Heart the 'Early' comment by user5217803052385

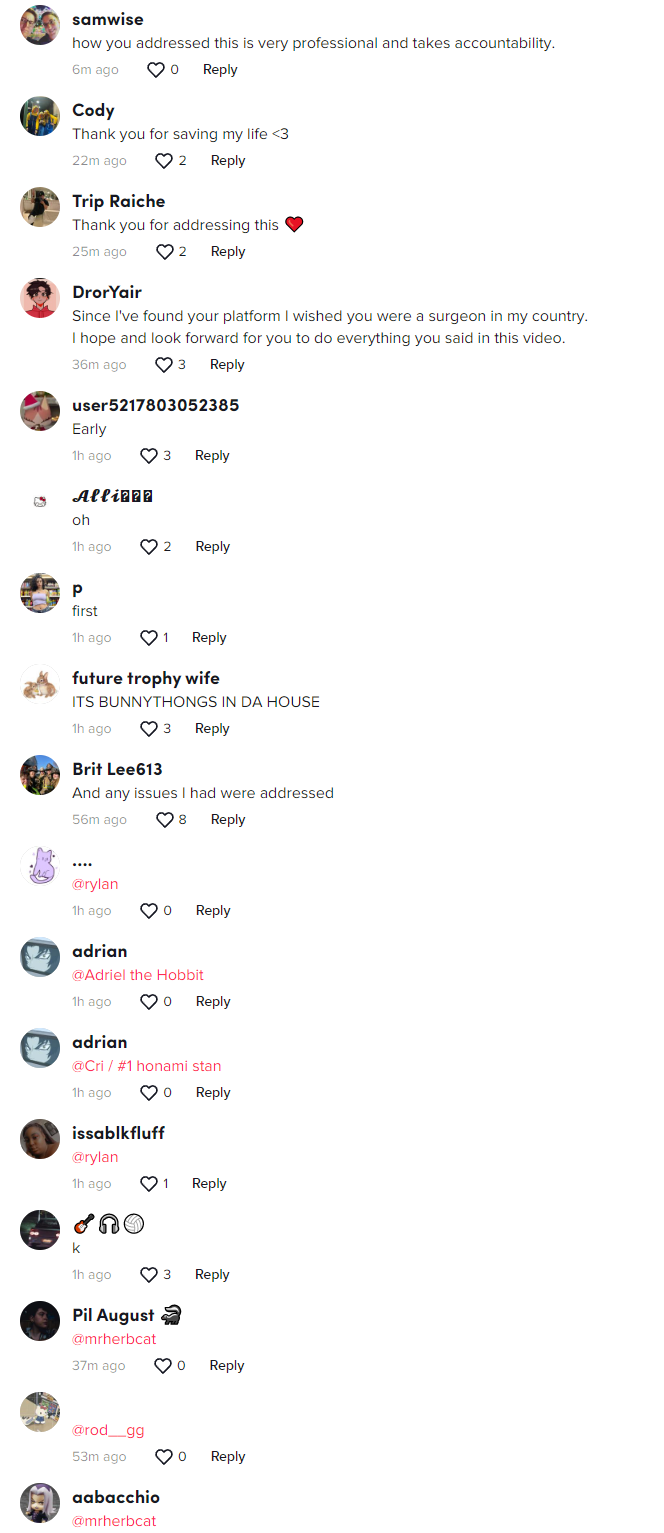pos(149,456)
